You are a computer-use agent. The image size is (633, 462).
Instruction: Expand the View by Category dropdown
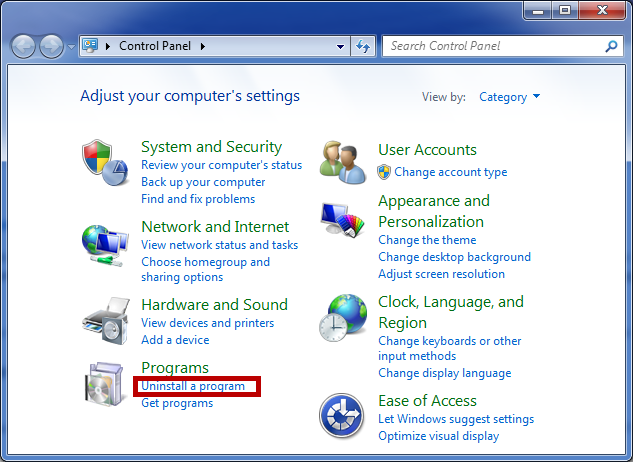[509, 97]
